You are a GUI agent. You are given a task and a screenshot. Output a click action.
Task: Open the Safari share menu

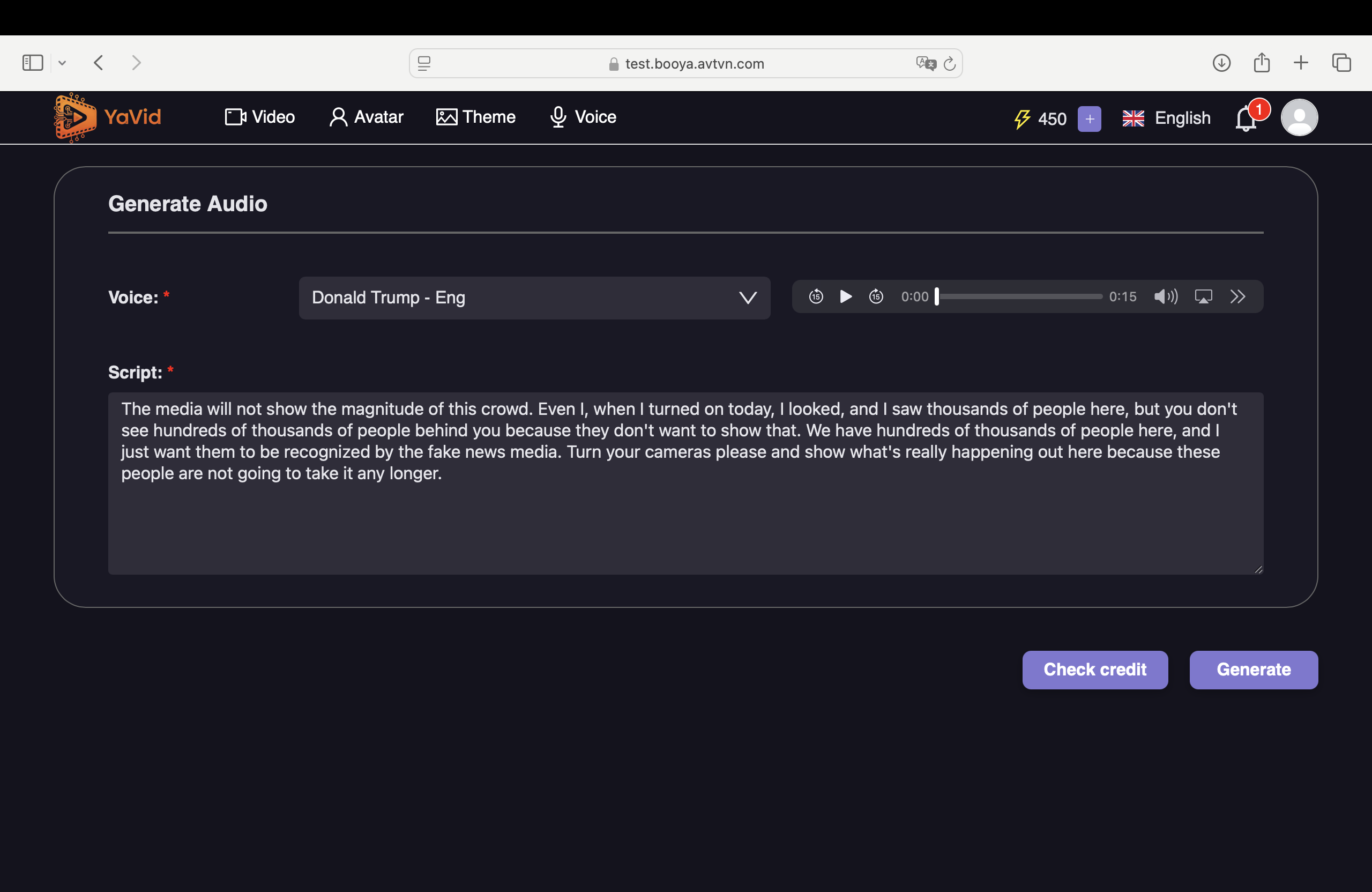pyautogui.click(x=1261, y=62)
